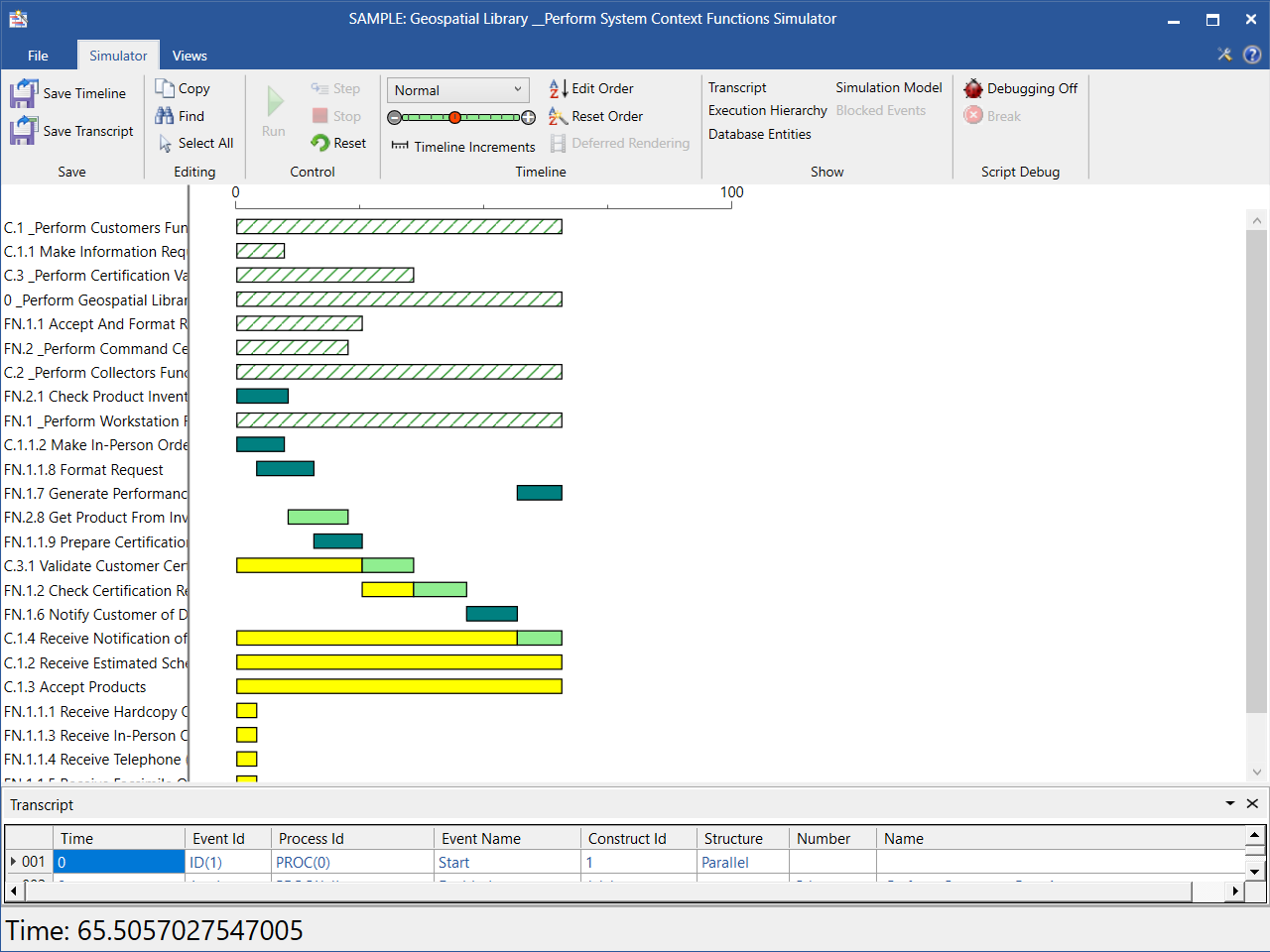The image size is (1270, 952).
Task: Click the Reset green arrow icon
Action: (319, 143)
